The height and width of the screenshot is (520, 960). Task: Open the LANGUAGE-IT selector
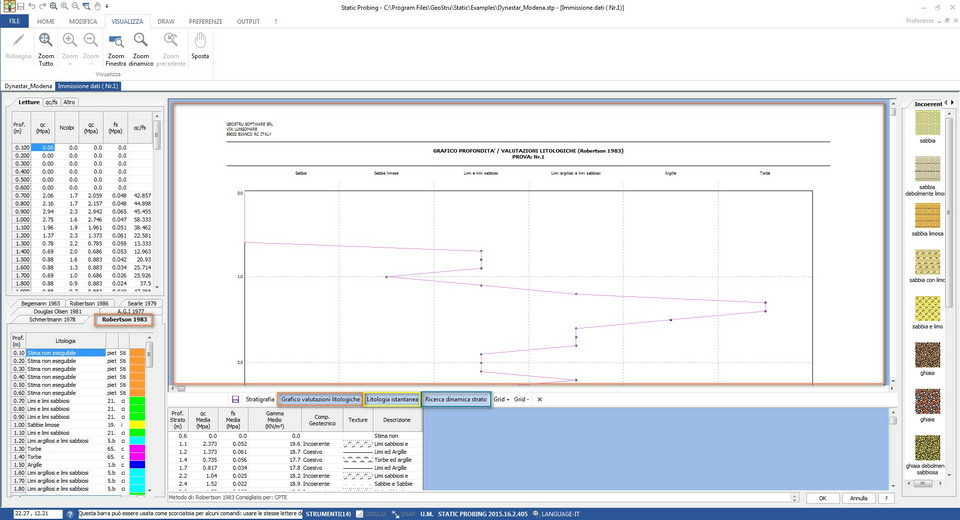pos(556,514)
